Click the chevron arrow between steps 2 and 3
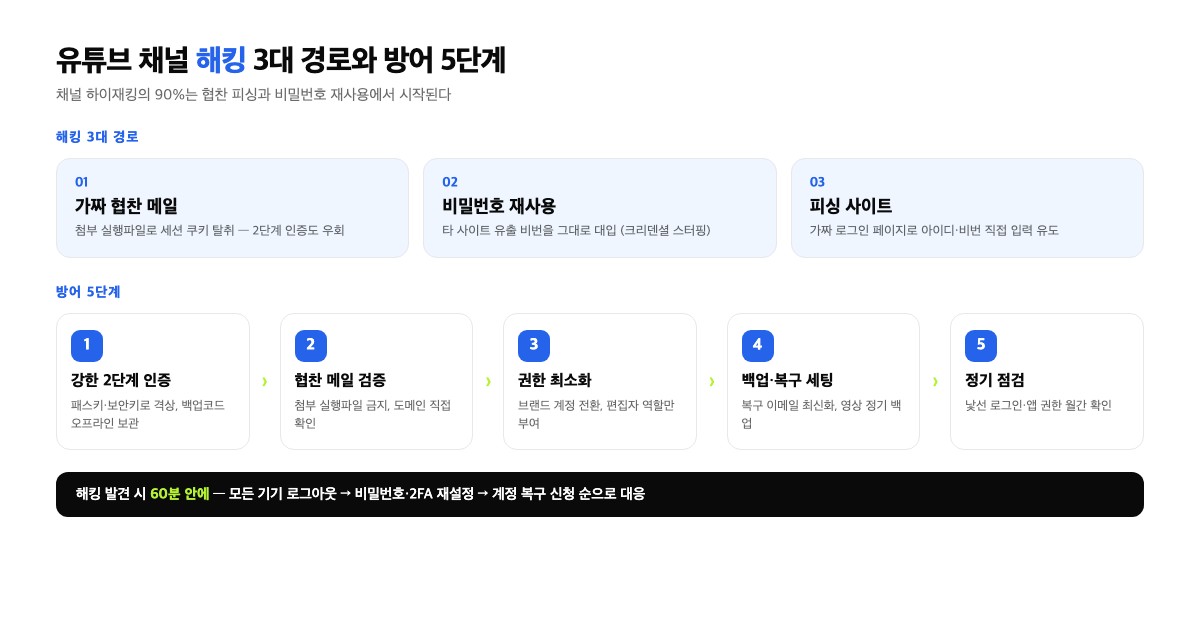 pyautogui.click(x=488, y=381)
